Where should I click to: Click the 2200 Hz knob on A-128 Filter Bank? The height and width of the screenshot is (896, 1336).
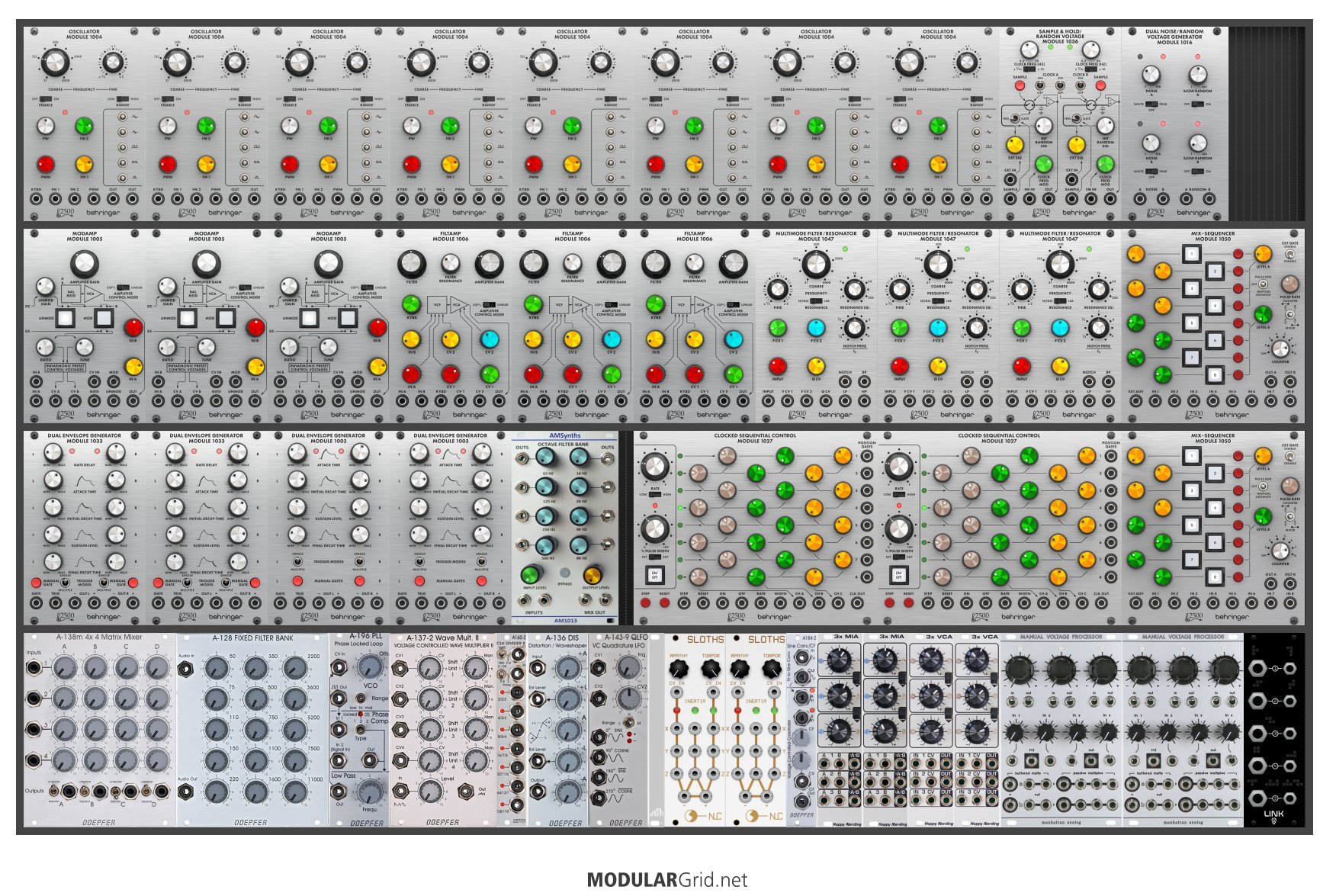295,670
